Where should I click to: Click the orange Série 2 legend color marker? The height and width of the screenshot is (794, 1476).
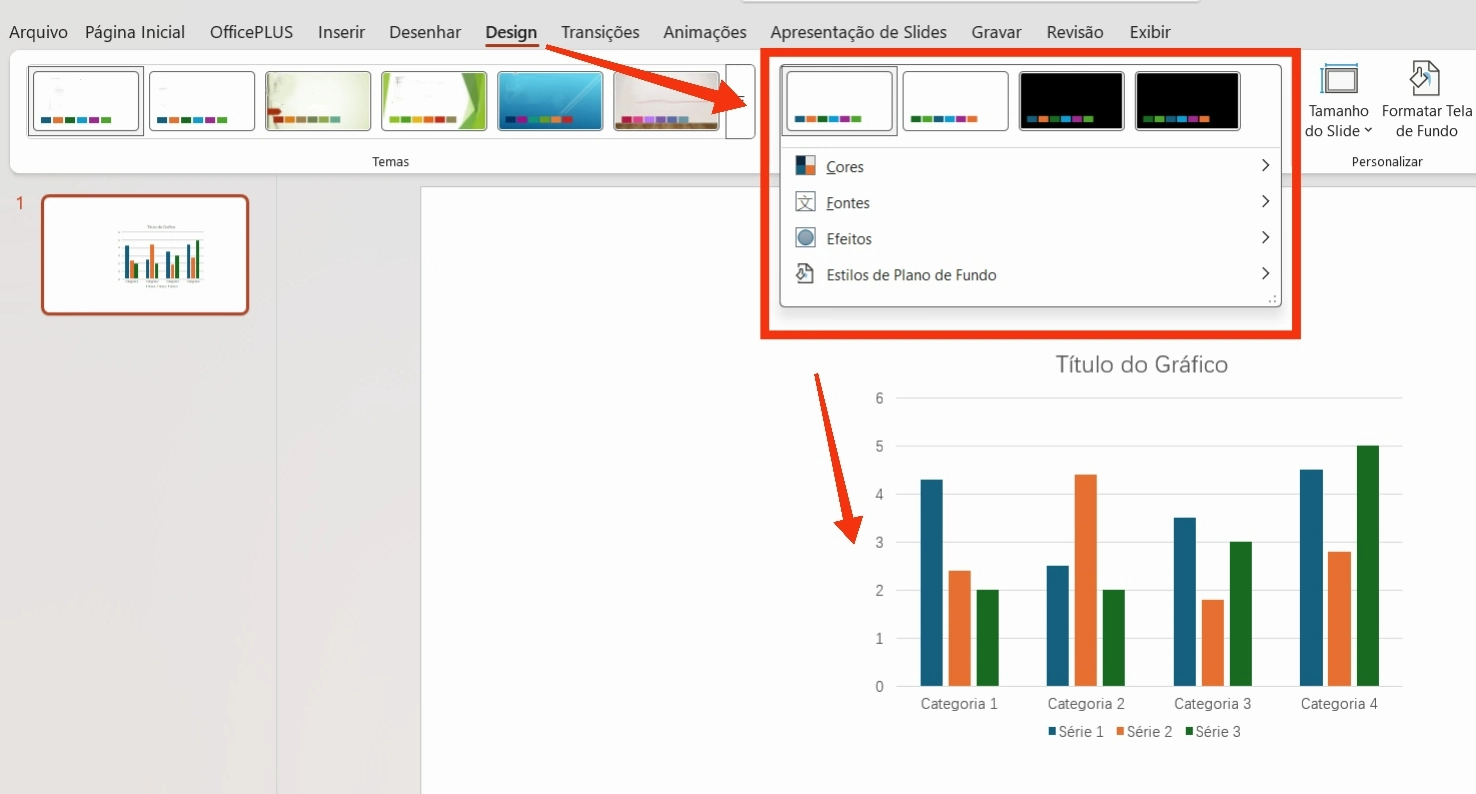tap(1120, 732)
